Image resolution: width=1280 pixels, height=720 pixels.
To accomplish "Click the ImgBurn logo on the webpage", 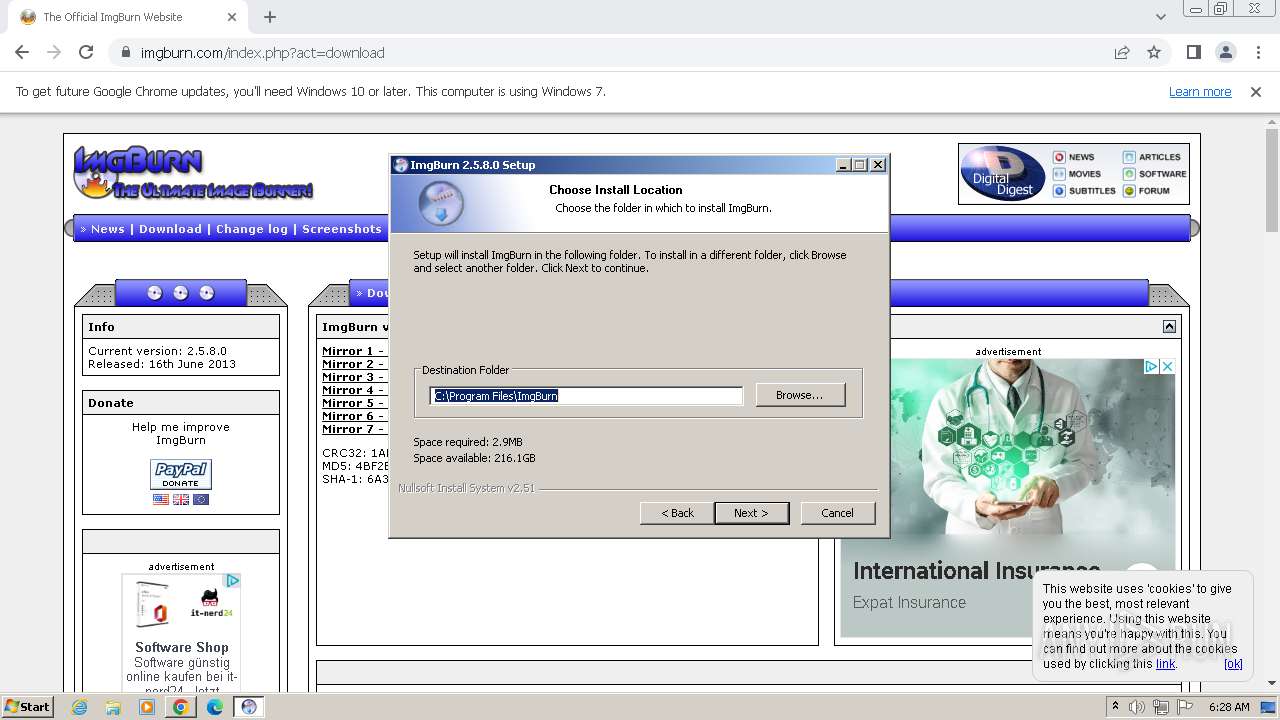I will coord(193,172).
